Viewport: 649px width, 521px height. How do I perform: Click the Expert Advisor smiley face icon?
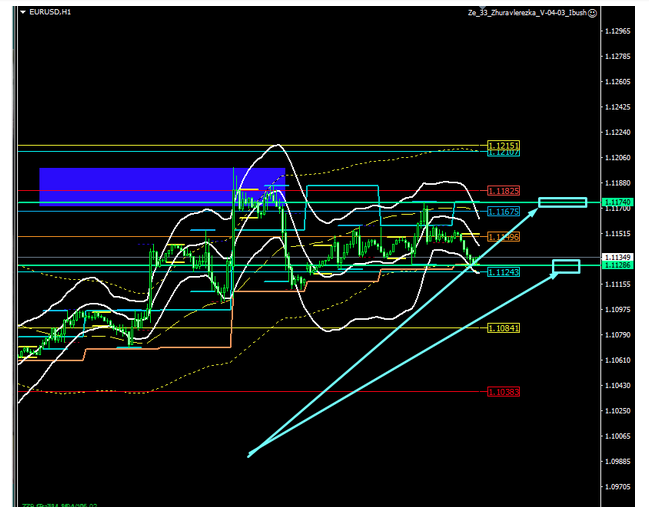592,12
